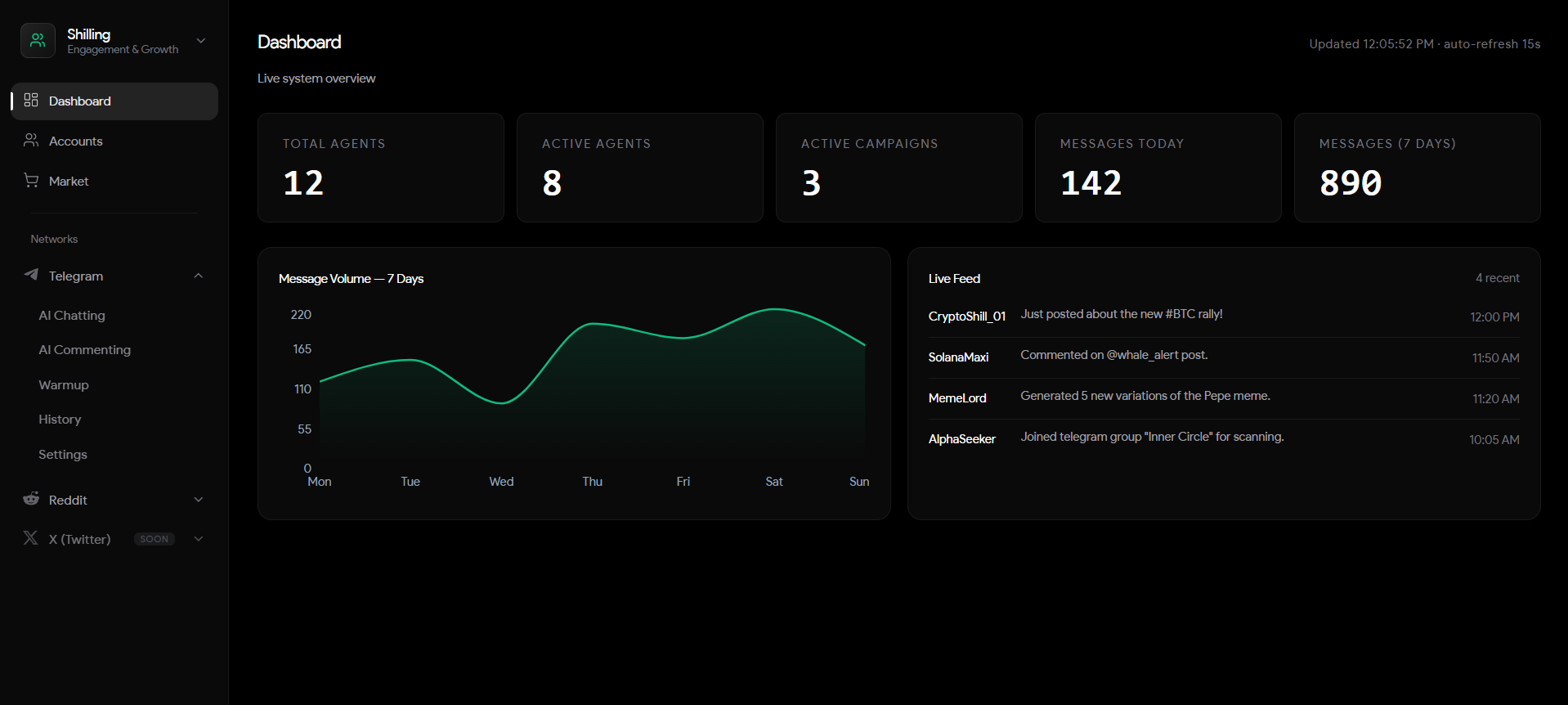Select Warmup in the Telegram submenu

[x=64, y=385]
